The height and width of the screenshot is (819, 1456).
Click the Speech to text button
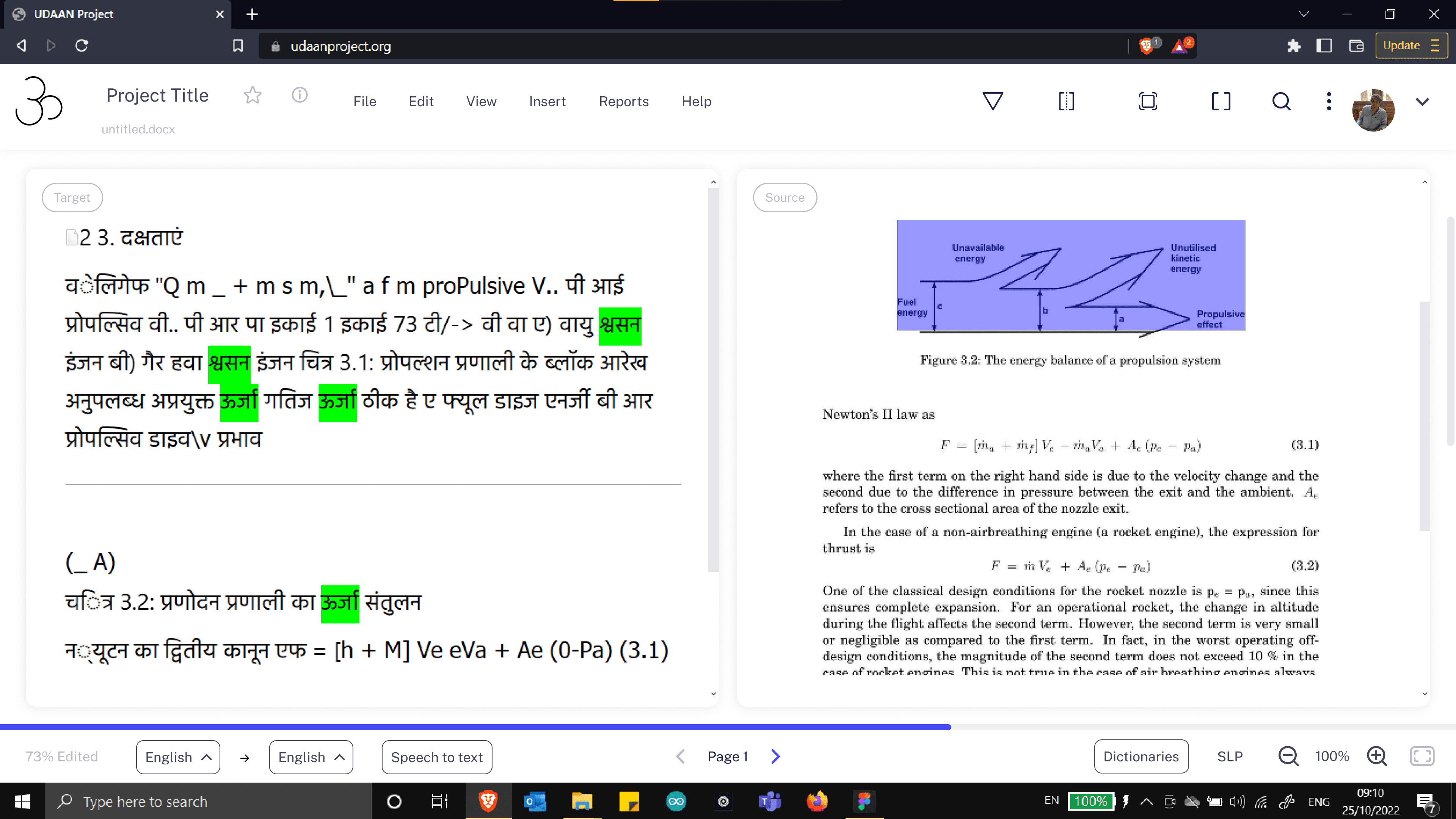click(436, 757)
